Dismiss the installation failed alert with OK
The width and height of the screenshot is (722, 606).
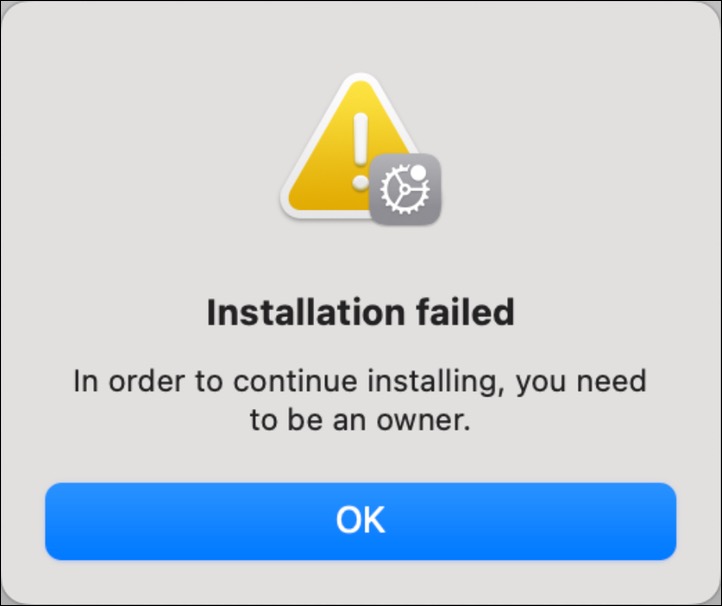361,521
